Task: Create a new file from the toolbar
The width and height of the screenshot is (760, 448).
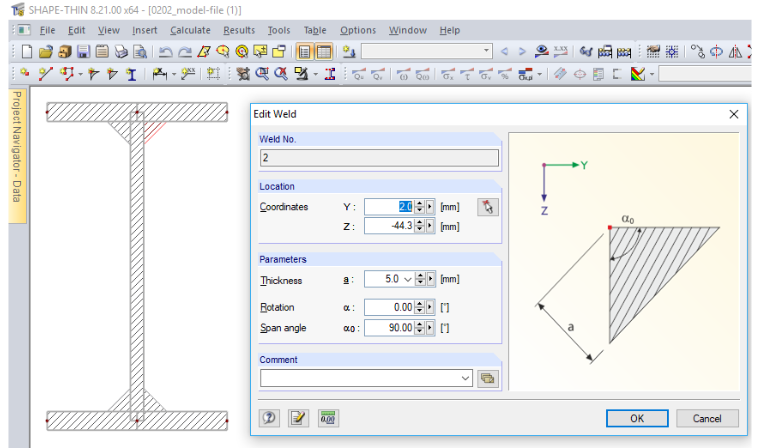Action: point(27,51)
